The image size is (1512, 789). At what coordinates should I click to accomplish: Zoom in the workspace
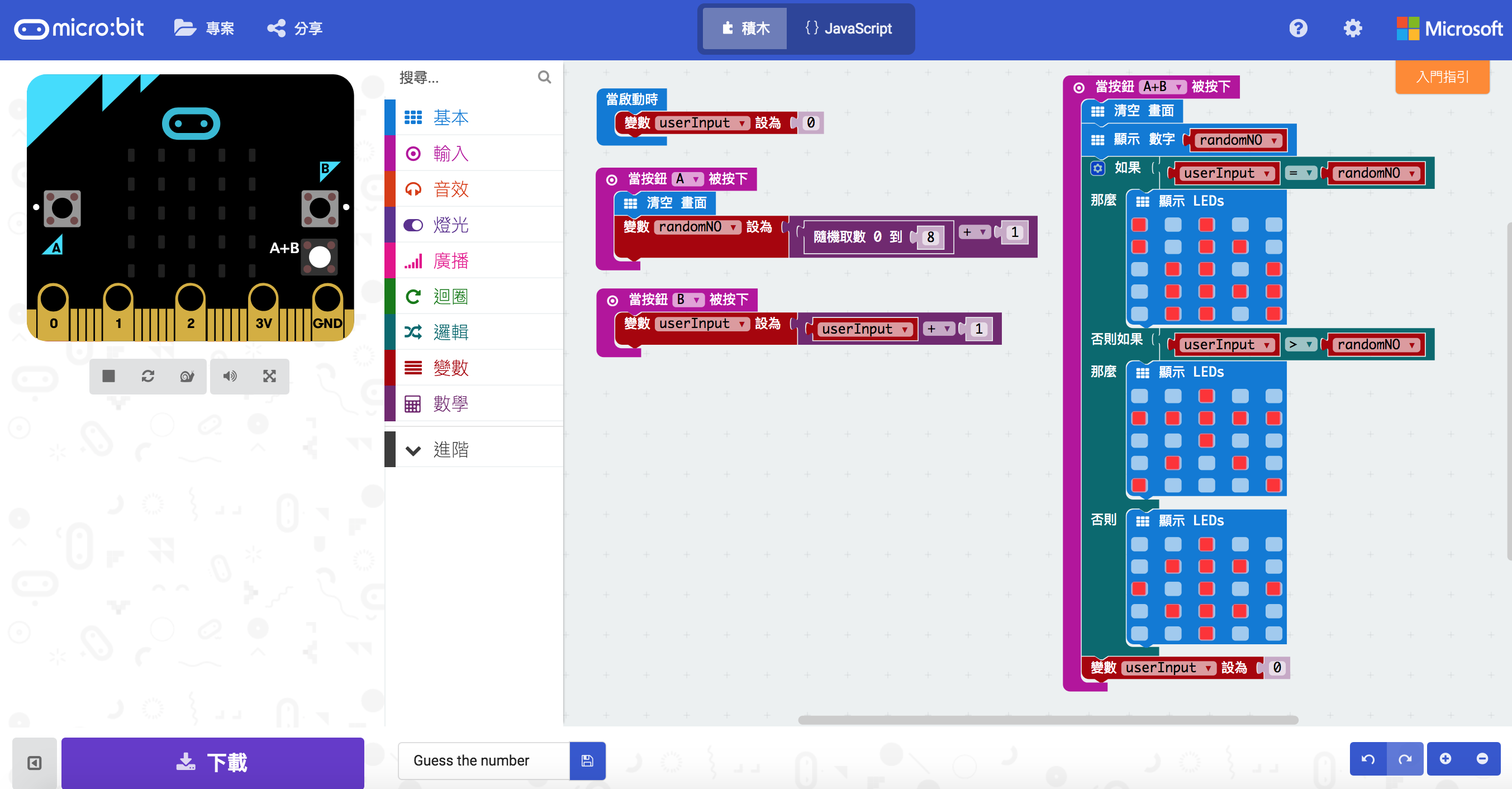pyautogui.click(x=1445, y=759)
